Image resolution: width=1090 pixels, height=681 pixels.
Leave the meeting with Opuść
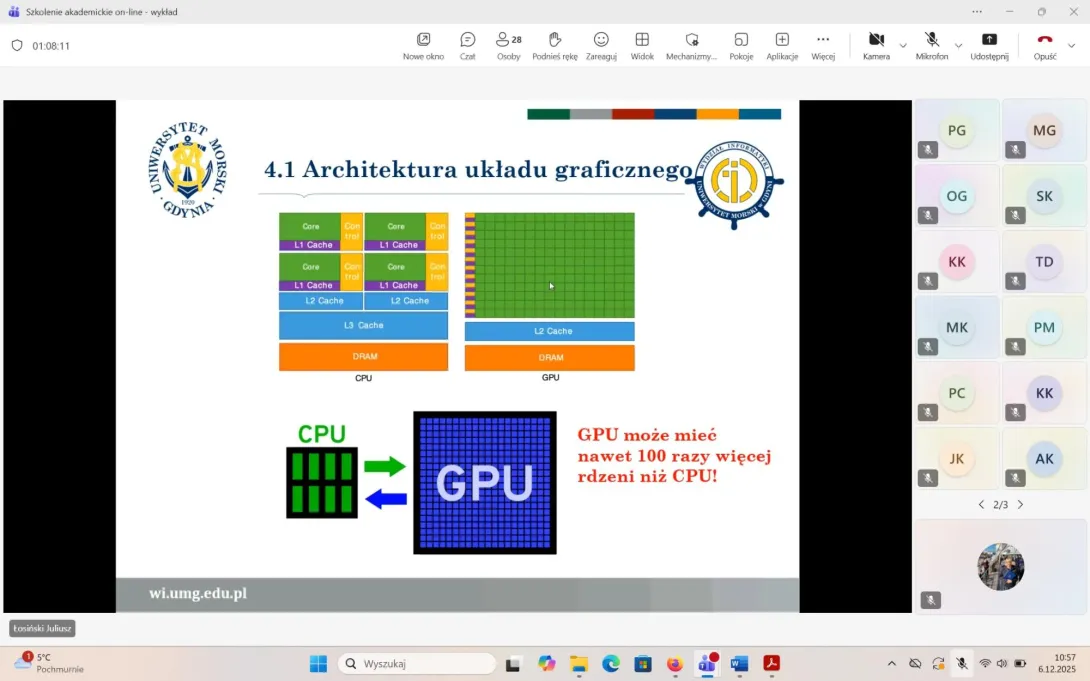[1044, 45]
